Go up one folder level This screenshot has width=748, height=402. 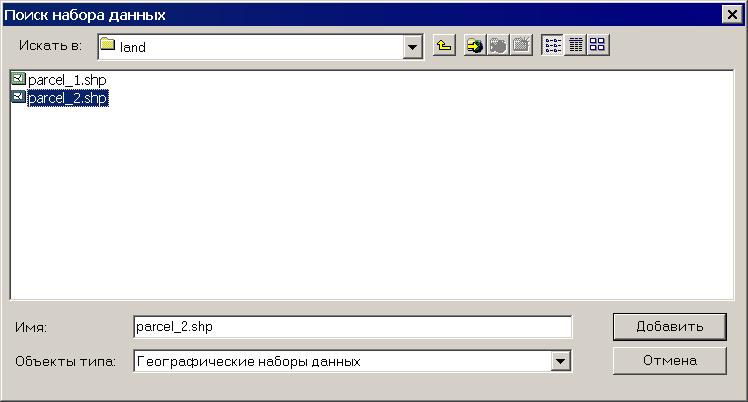(444, 46)
